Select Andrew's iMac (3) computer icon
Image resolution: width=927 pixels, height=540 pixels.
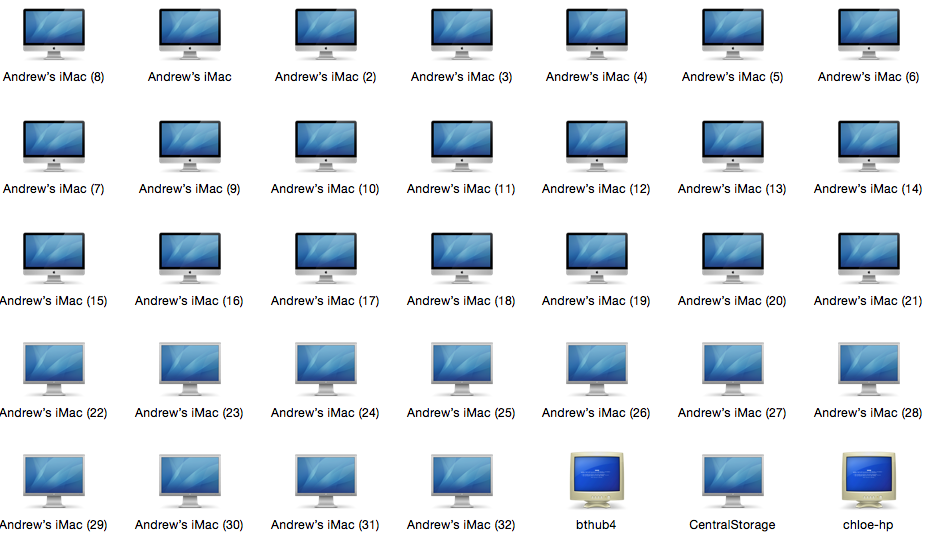tap(462, 34)
